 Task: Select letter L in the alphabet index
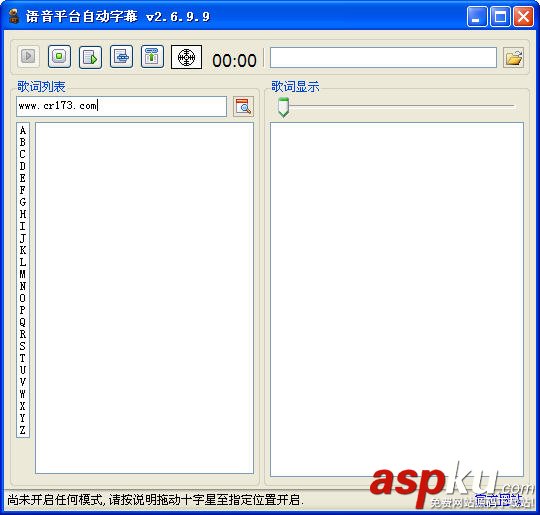[x=23, y=262]
